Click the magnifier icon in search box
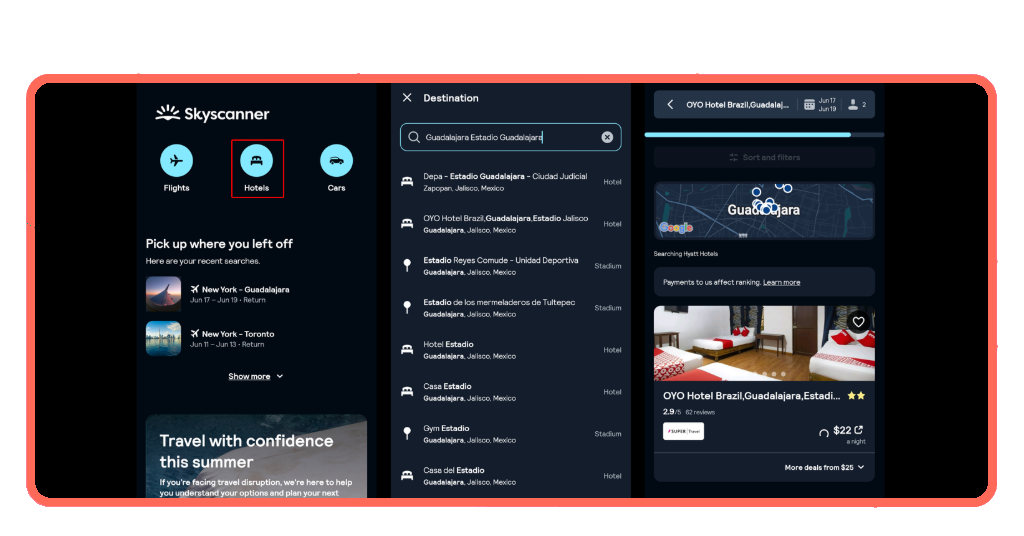 point(414,137)
